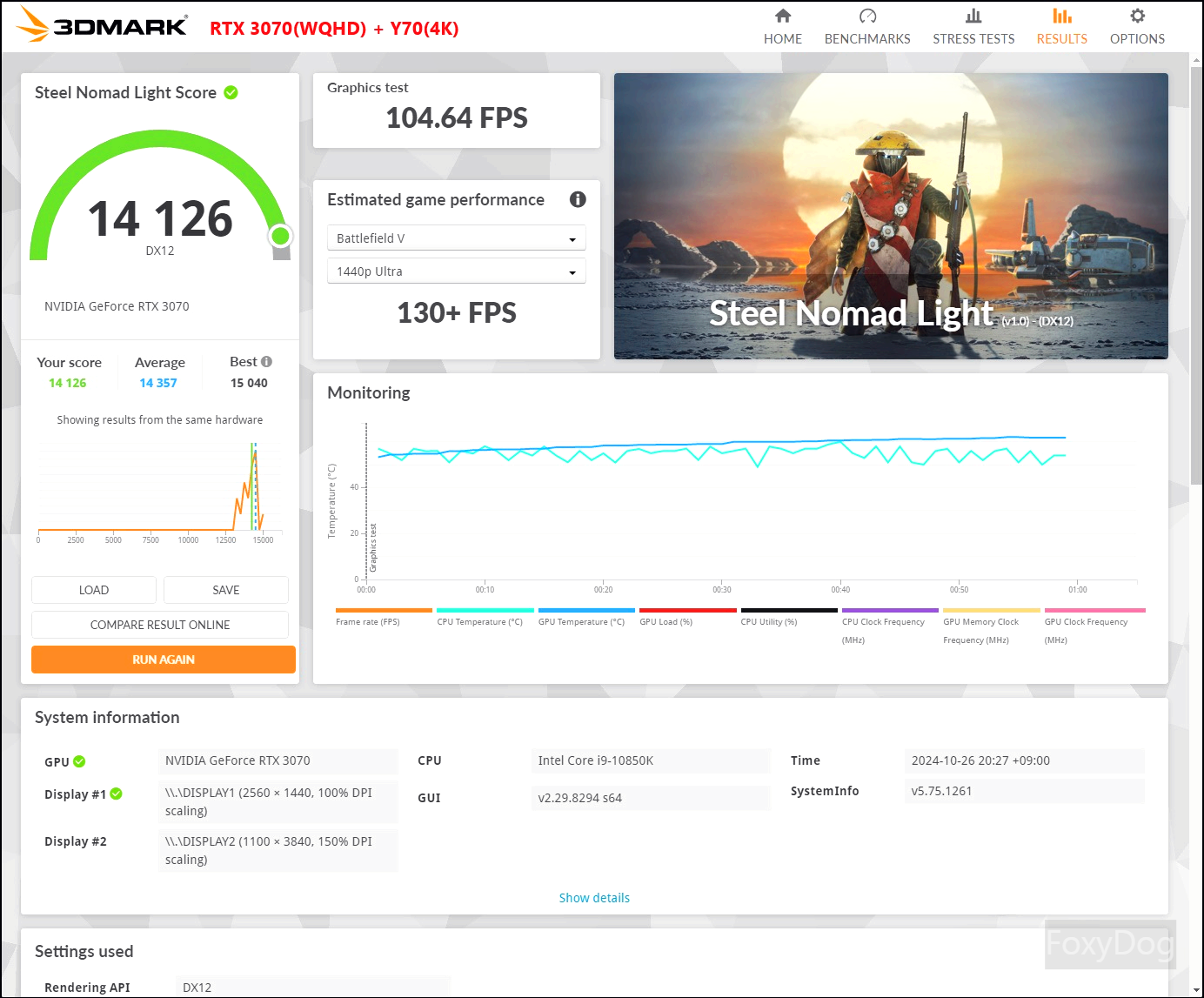Click SystemInfo version v5.75.1261
This screenshot has width=1204, height=998.
pyautogui.click(x=1025, y=791)
